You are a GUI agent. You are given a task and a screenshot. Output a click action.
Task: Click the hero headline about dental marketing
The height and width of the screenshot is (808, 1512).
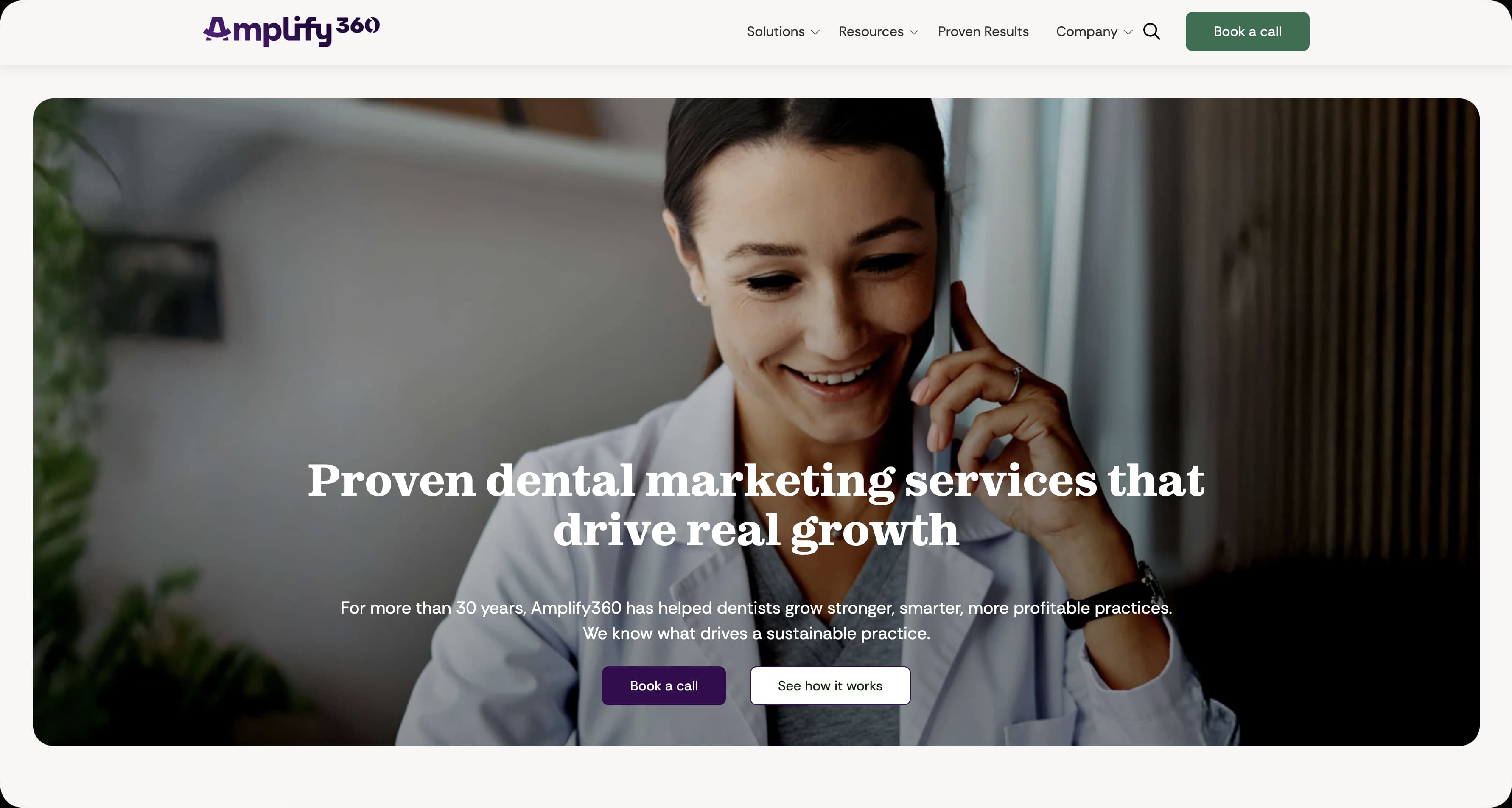(x=756, y=505)
